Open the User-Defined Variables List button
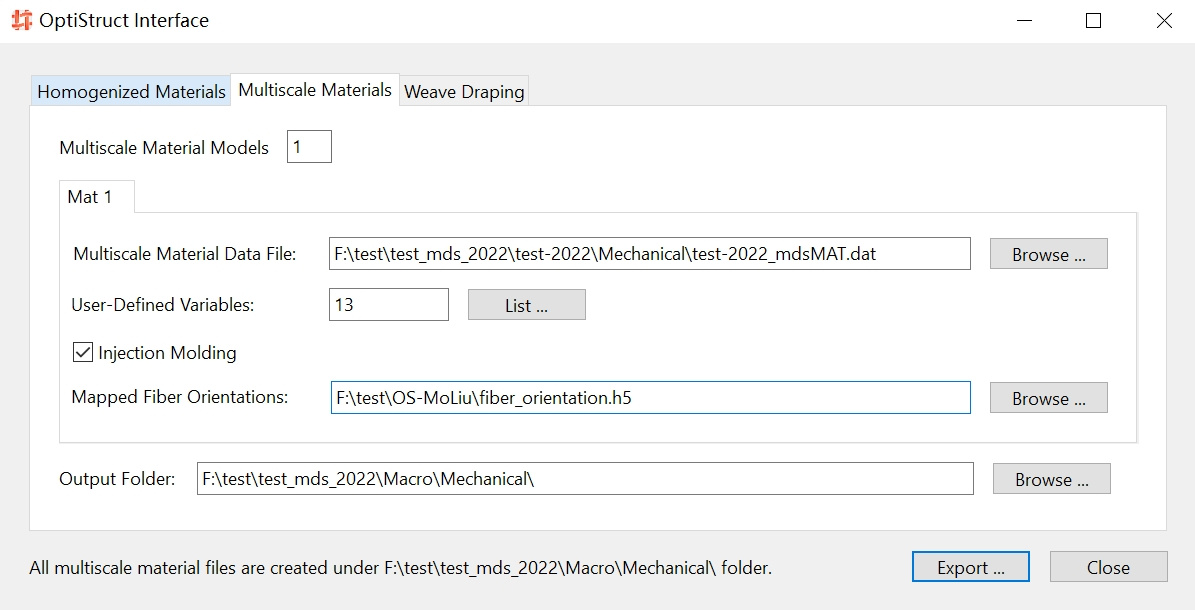This screenshot has height=610, width=1195. click(527, 305)
